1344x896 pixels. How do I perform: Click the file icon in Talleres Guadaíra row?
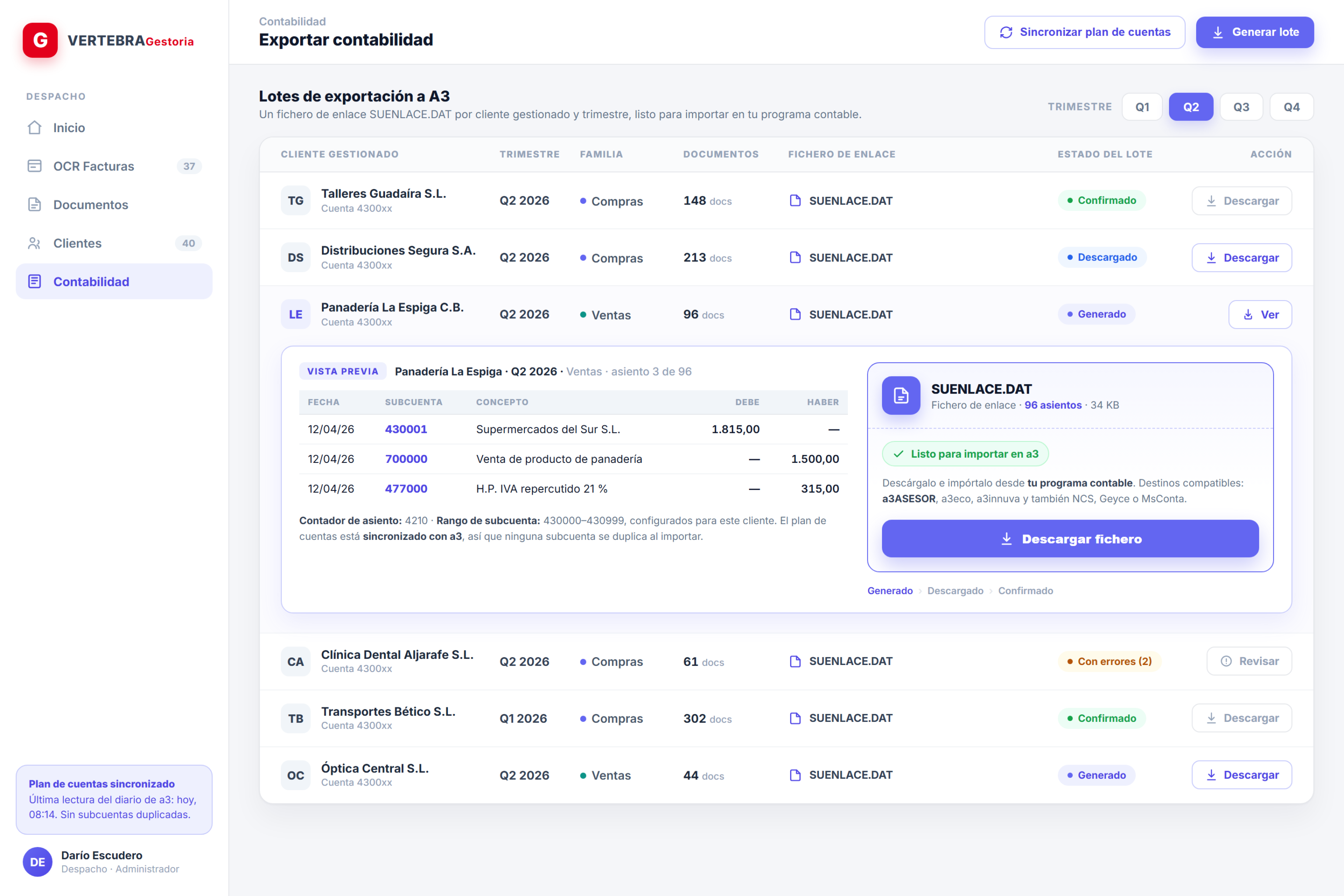coord(795,201)
